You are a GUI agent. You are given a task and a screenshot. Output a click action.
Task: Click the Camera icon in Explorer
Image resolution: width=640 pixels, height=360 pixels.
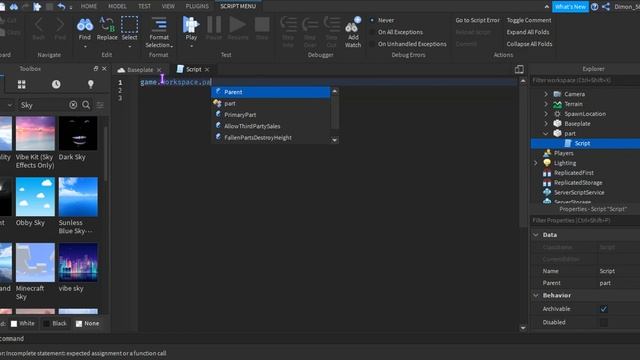[x=557, y=94]
